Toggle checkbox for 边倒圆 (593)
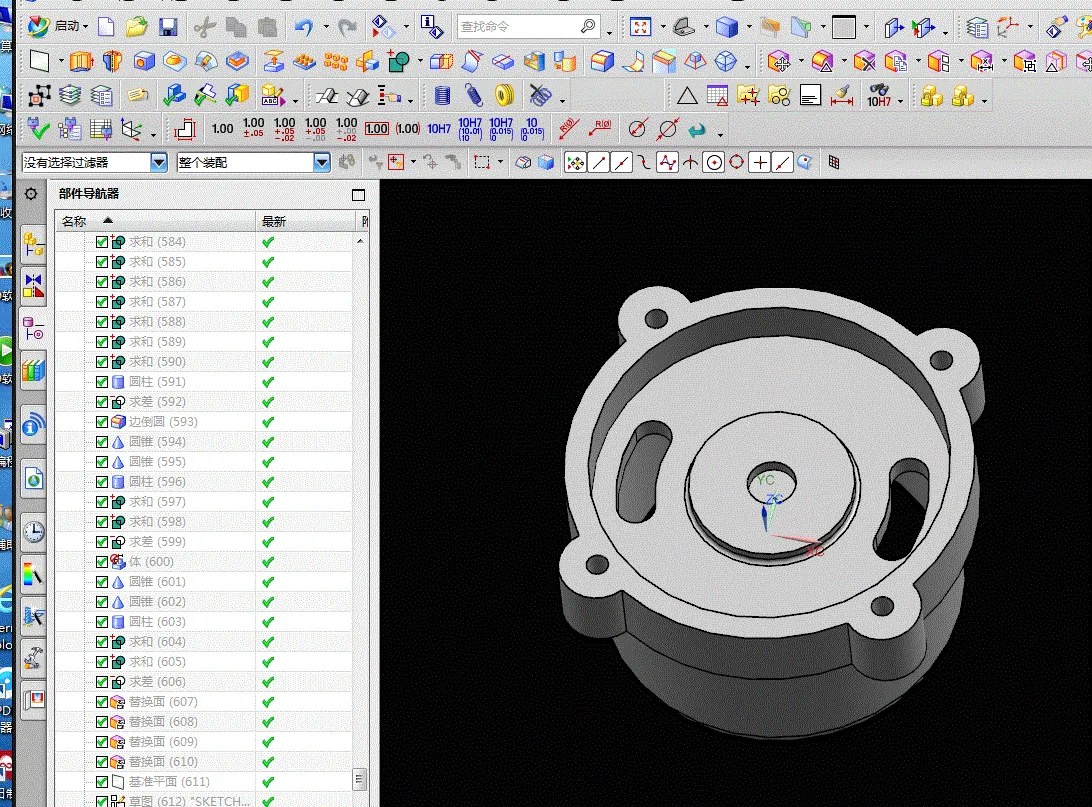This screenshot has height=807, width=1092. (x=102, y=422)
